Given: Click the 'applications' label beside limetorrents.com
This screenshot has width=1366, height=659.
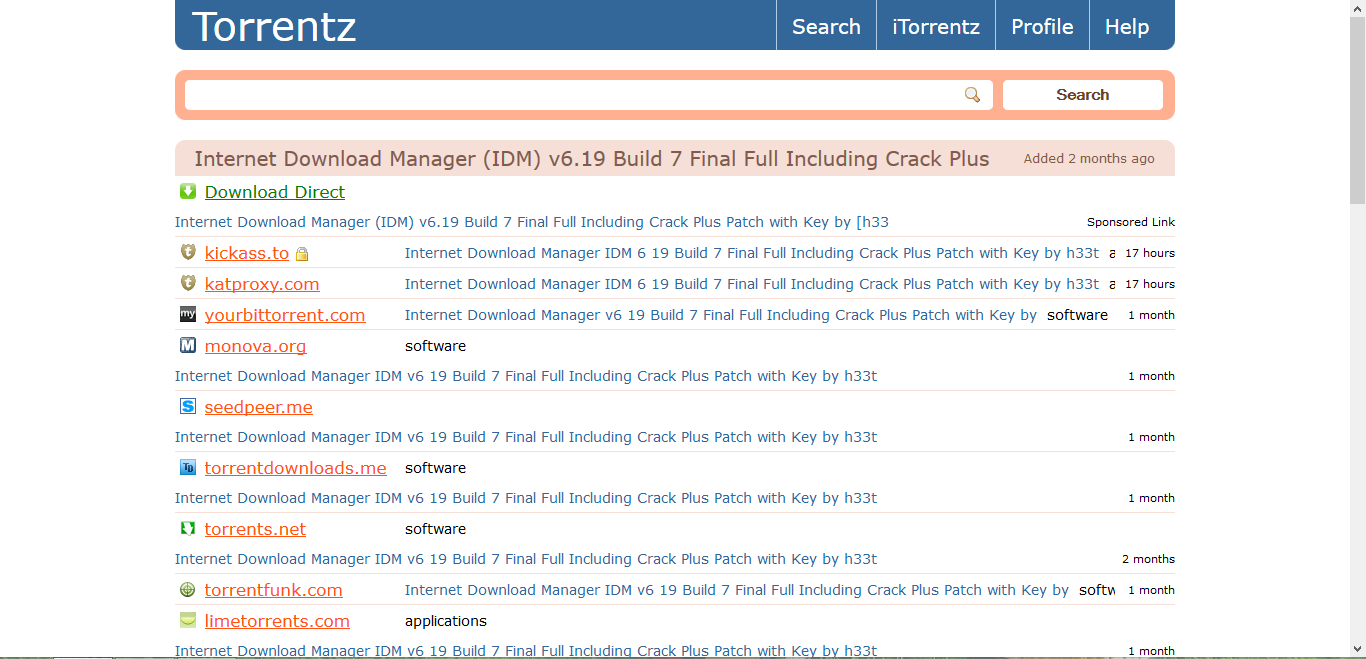Looking at the screenshot, I should [x=446, y=621].
